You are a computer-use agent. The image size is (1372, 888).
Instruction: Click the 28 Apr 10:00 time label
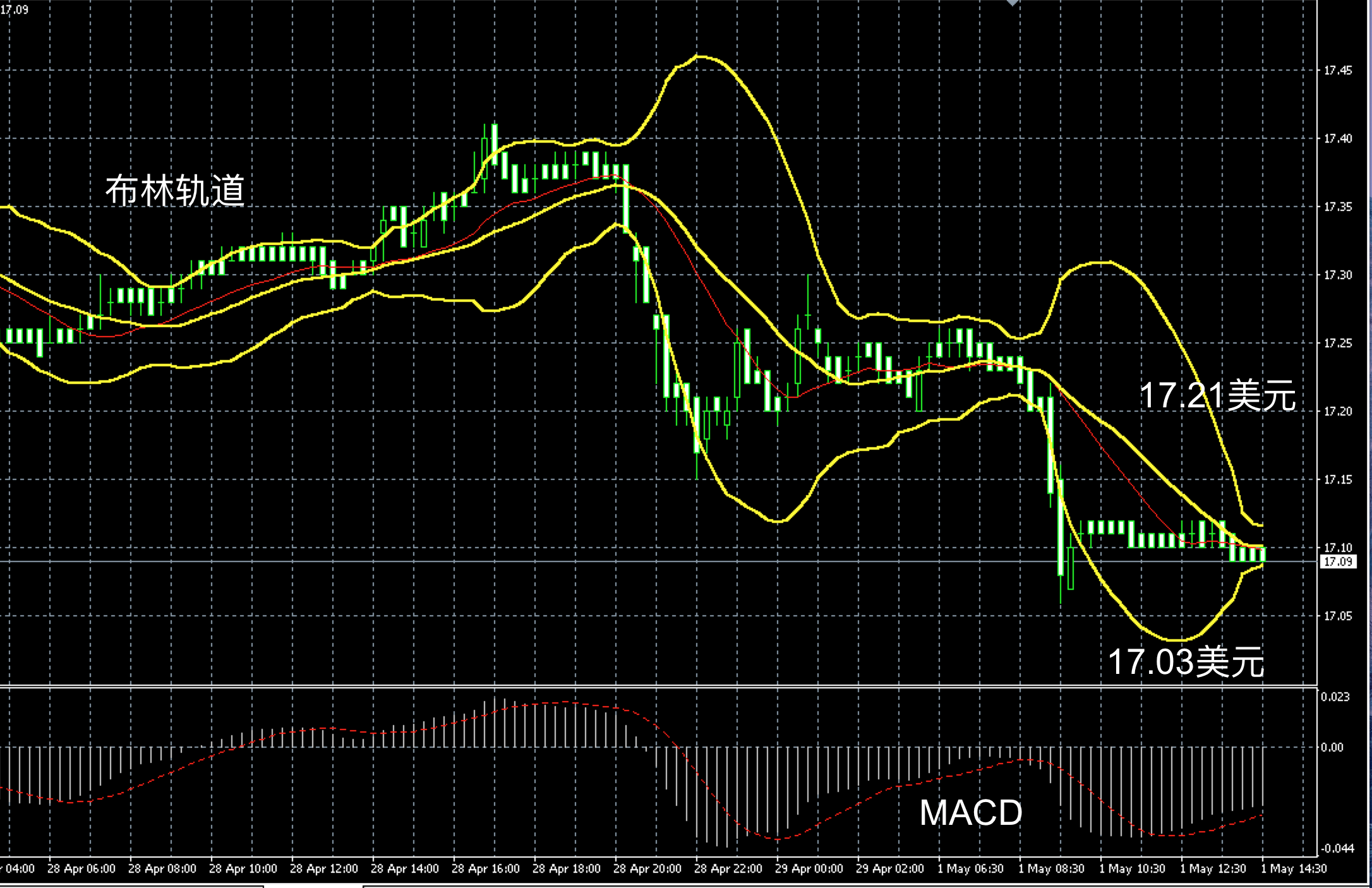pyautogui.click(x=243, y=869)
